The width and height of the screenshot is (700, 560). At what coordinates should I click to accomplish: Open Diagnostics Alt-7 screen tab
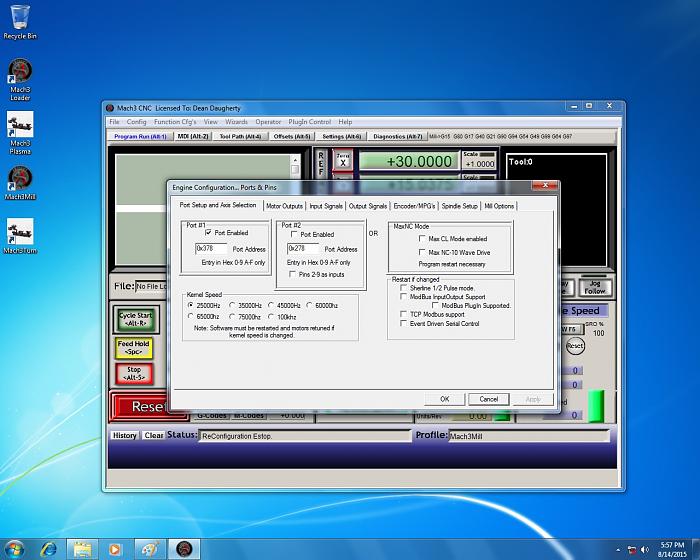397,136
